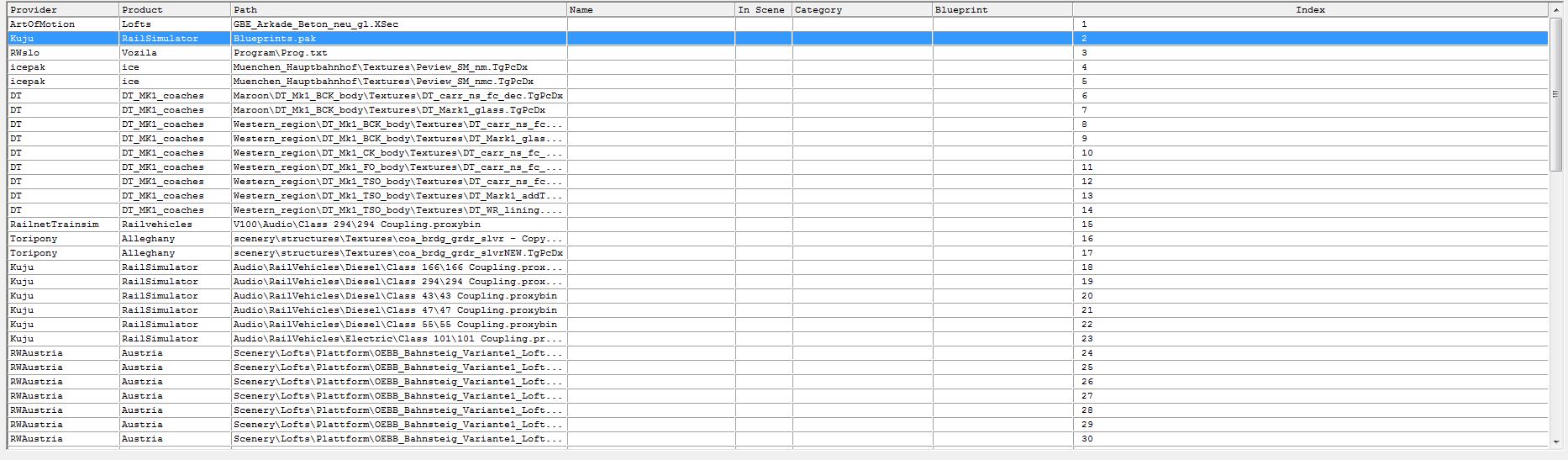
Task: Select the coa_brdg_grdr_slvr - Copy path
Action: (x=398, y=239)
